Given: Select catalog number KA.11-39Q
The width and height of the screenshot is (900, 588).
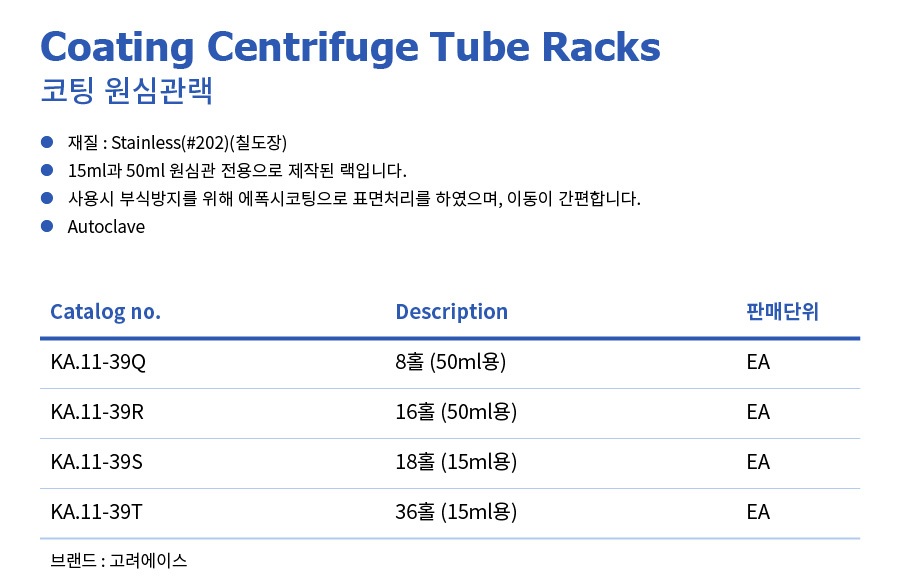Looking at the screenshot, I should click(x=98, y=362).
